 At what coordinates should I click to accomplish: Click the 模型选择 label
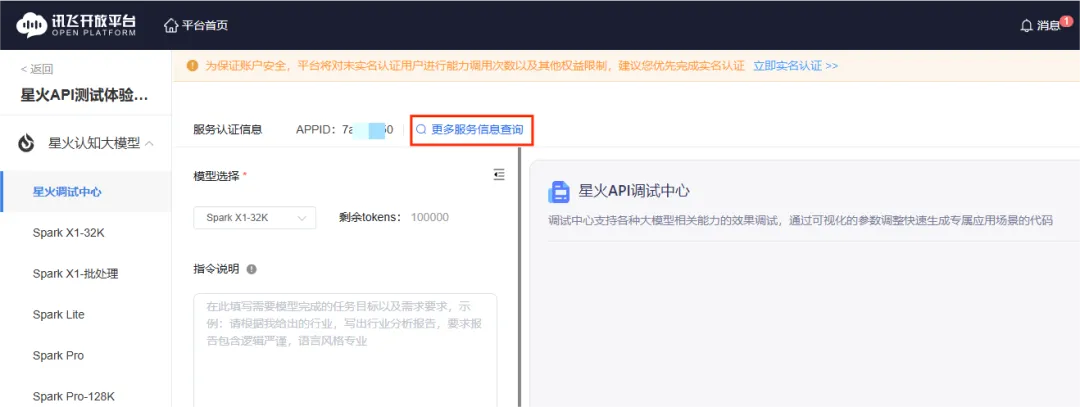(x=217, y=176)
